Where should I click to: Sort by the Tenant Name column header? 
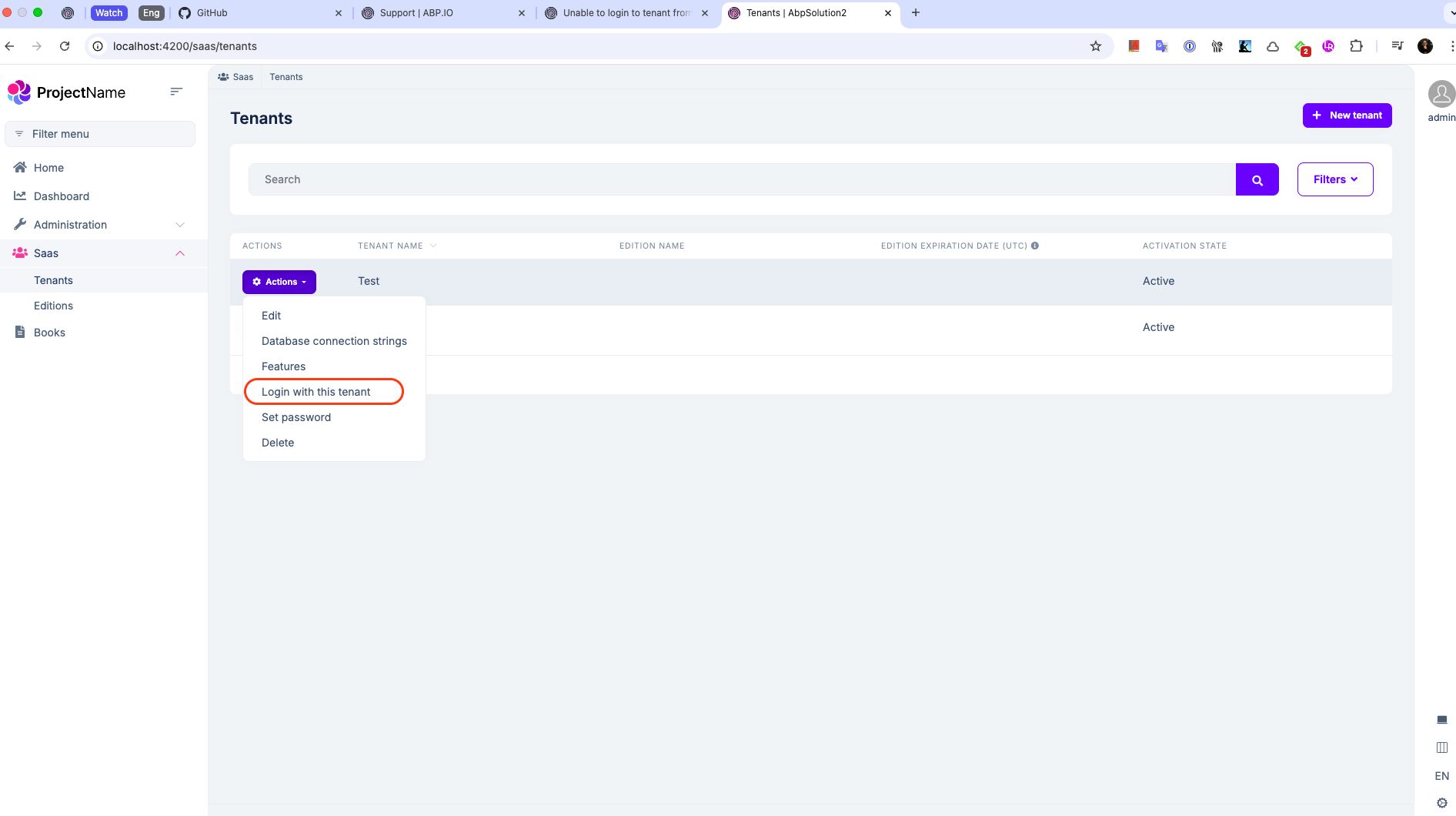click(390, 246)
